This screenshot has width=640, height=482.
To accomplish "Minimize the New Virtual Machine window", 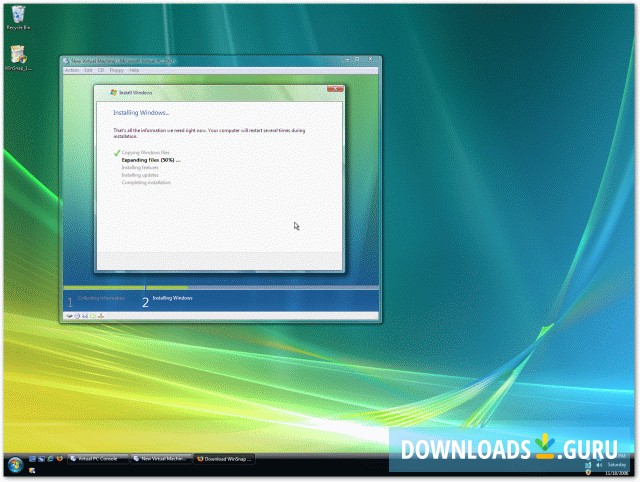I will point(347,60).
